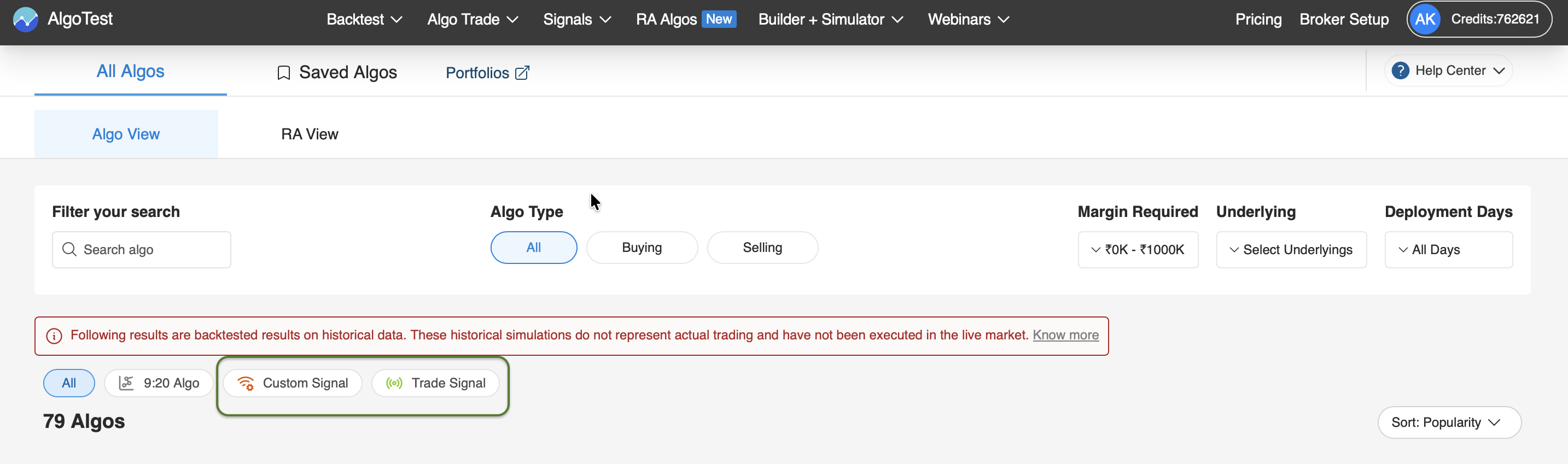Click the Credits:762621 label
Viewport: 1568px width, 464px height.
[1495, 19]
